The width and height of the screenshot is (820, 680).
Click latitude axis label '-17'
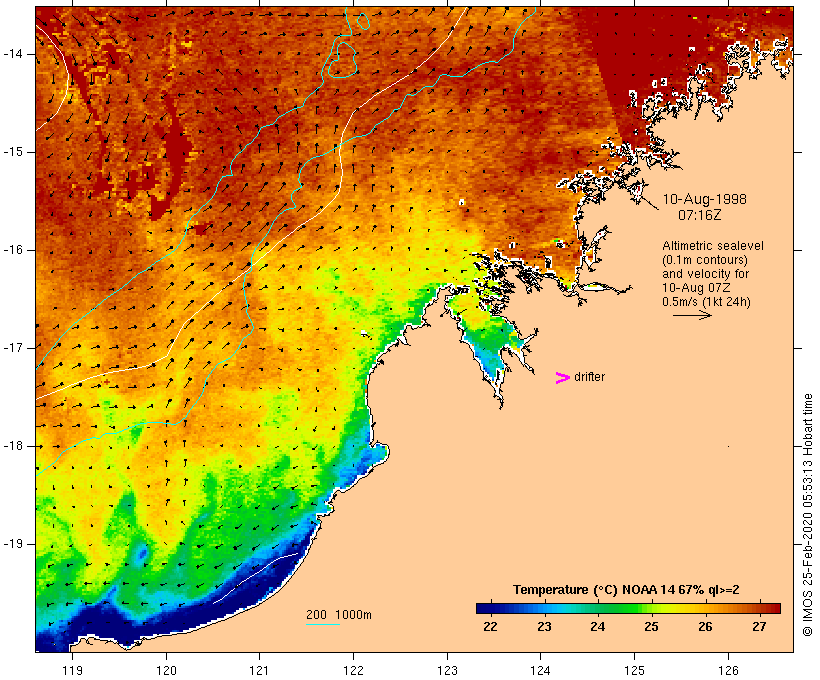click(x=13, y=348)
